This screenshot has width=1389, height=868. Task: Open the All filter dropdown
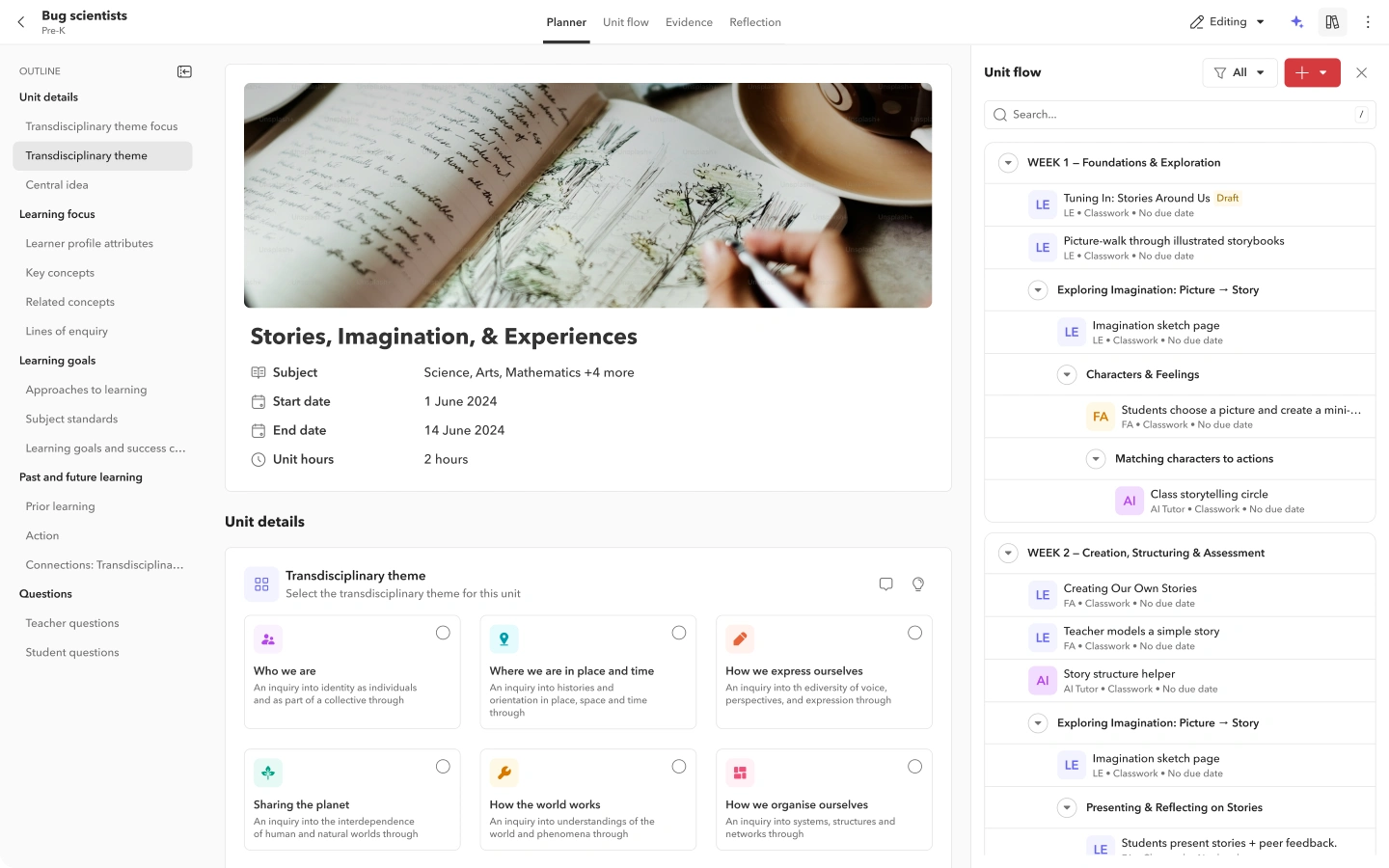[1239, 72]
